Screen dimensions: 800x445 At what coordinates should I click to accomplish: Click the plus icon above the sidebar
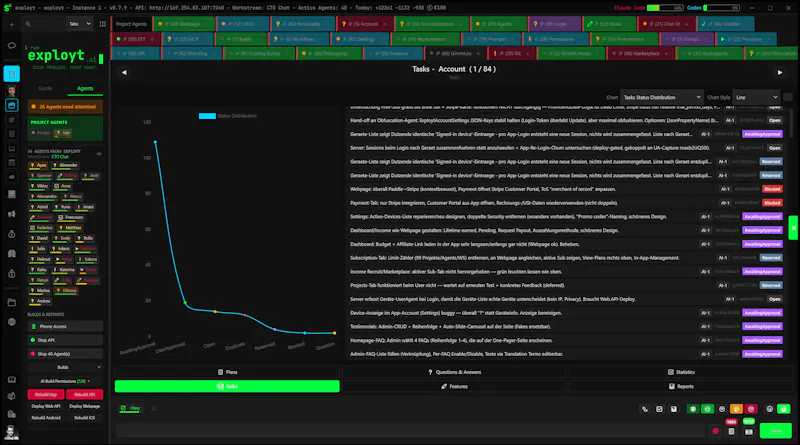pos(11,24)
